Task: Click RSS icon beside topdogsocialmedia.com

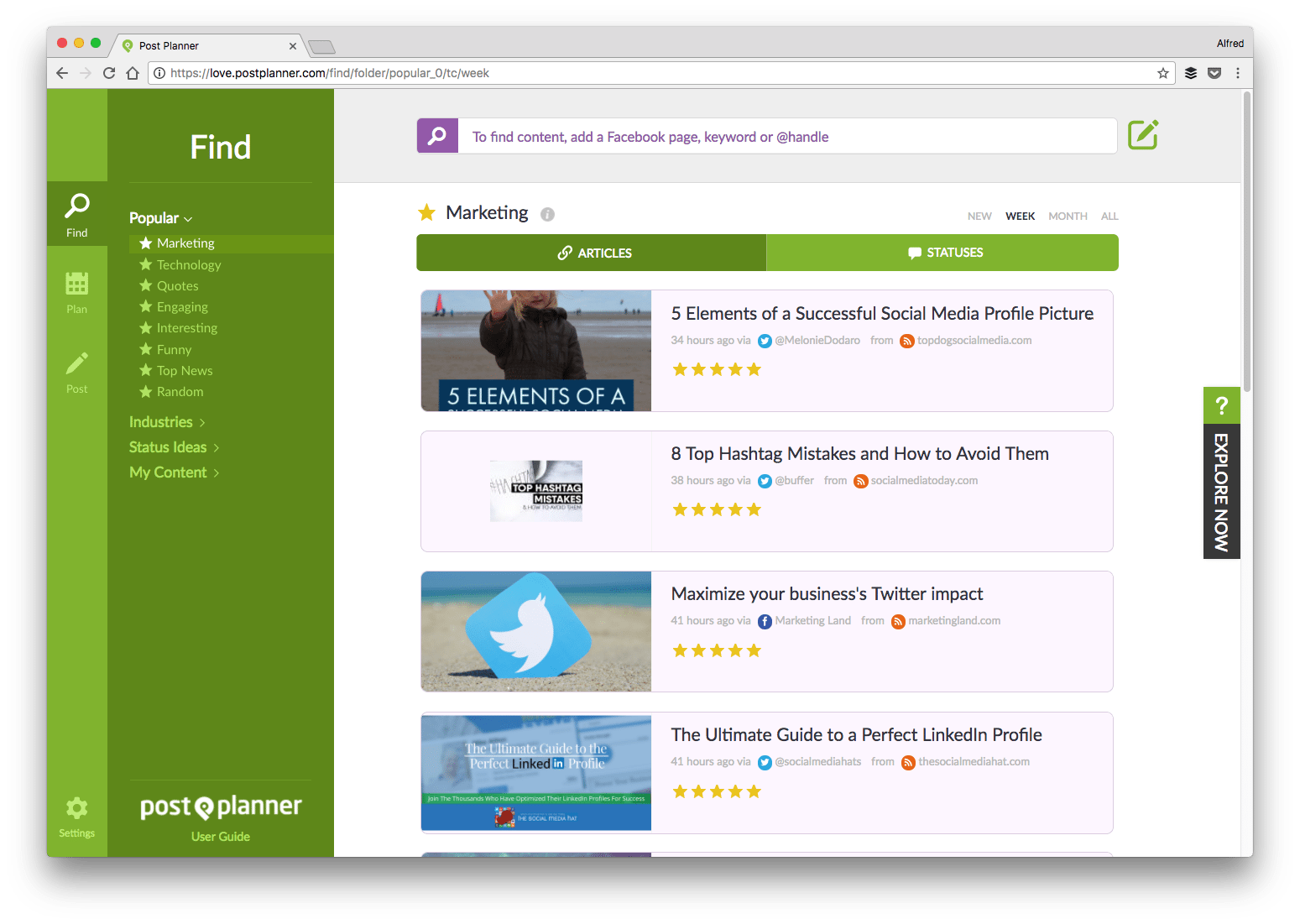Action: coord(906,341)
